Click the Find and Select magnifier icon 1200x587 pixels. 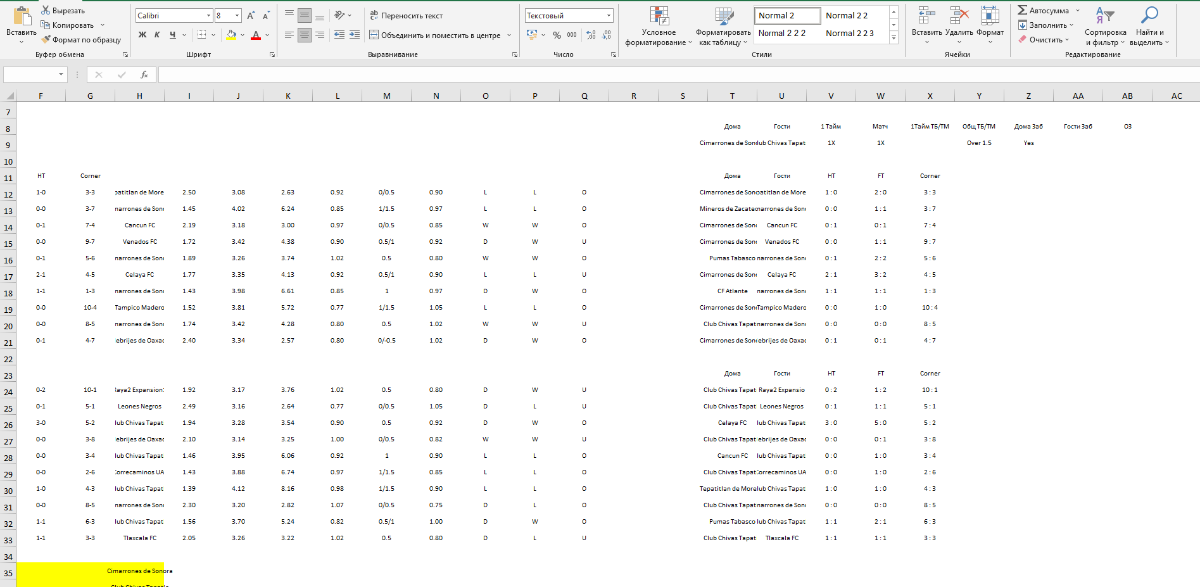pos(1150,15)
